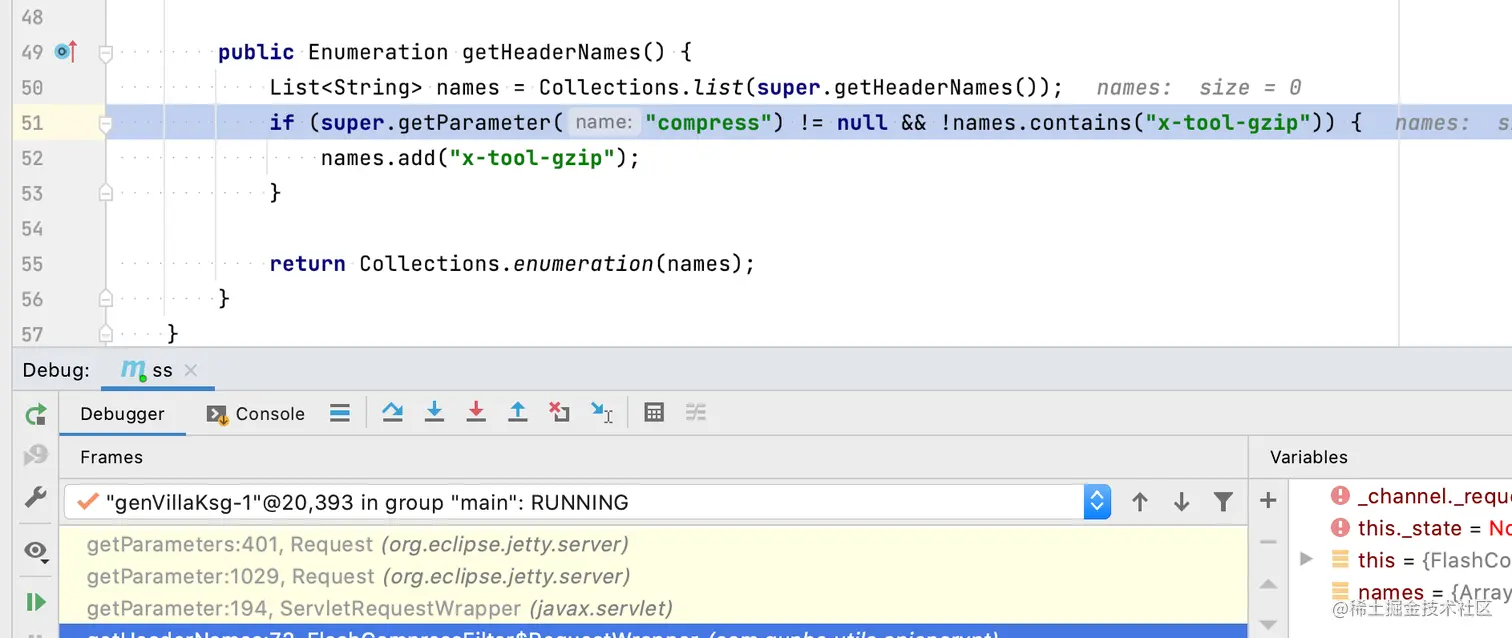Click names.add on line 52

click(379, 158)
